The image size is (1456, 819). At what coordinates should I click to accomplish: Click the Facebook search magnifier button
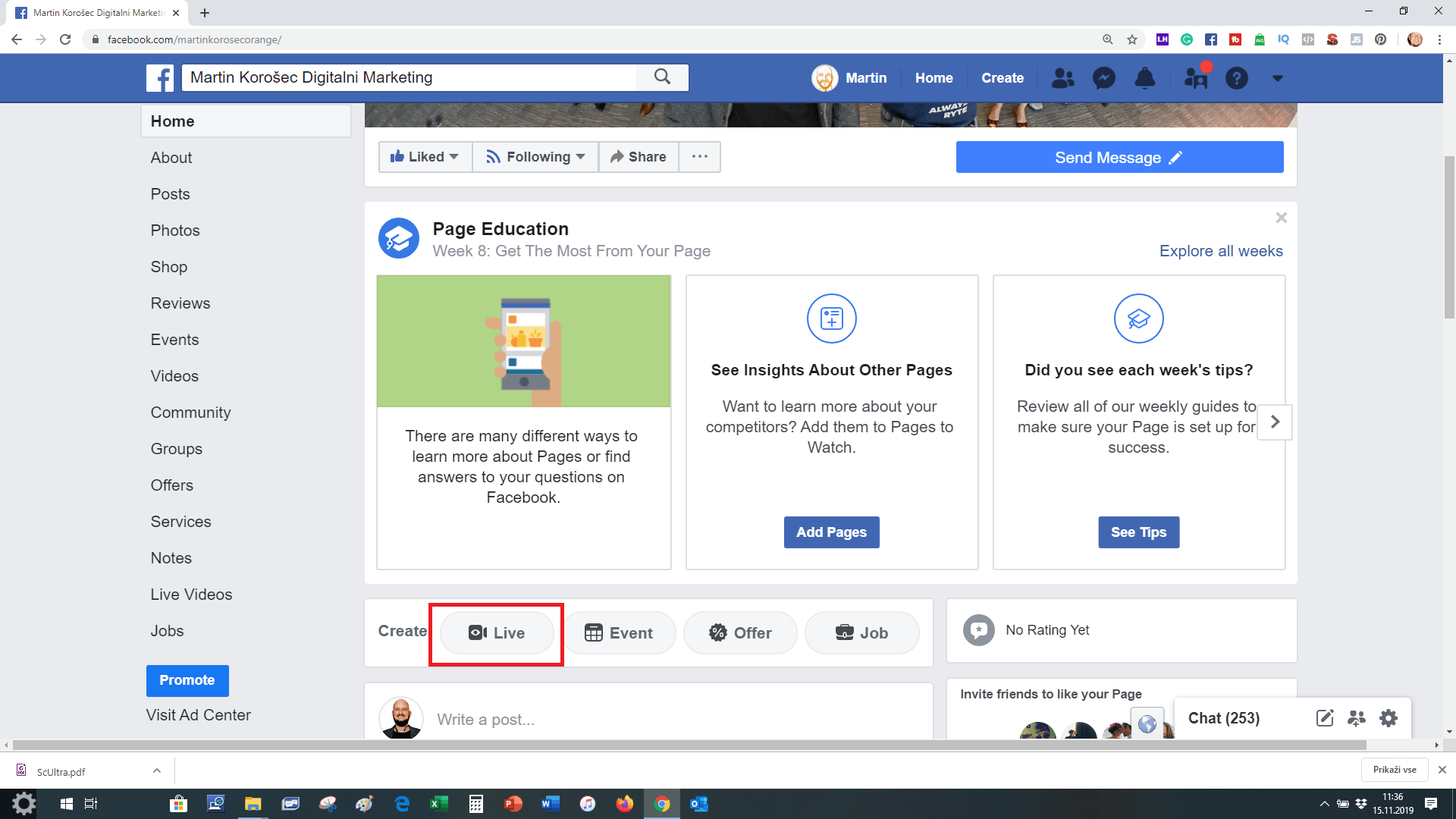tap(662, 77)
